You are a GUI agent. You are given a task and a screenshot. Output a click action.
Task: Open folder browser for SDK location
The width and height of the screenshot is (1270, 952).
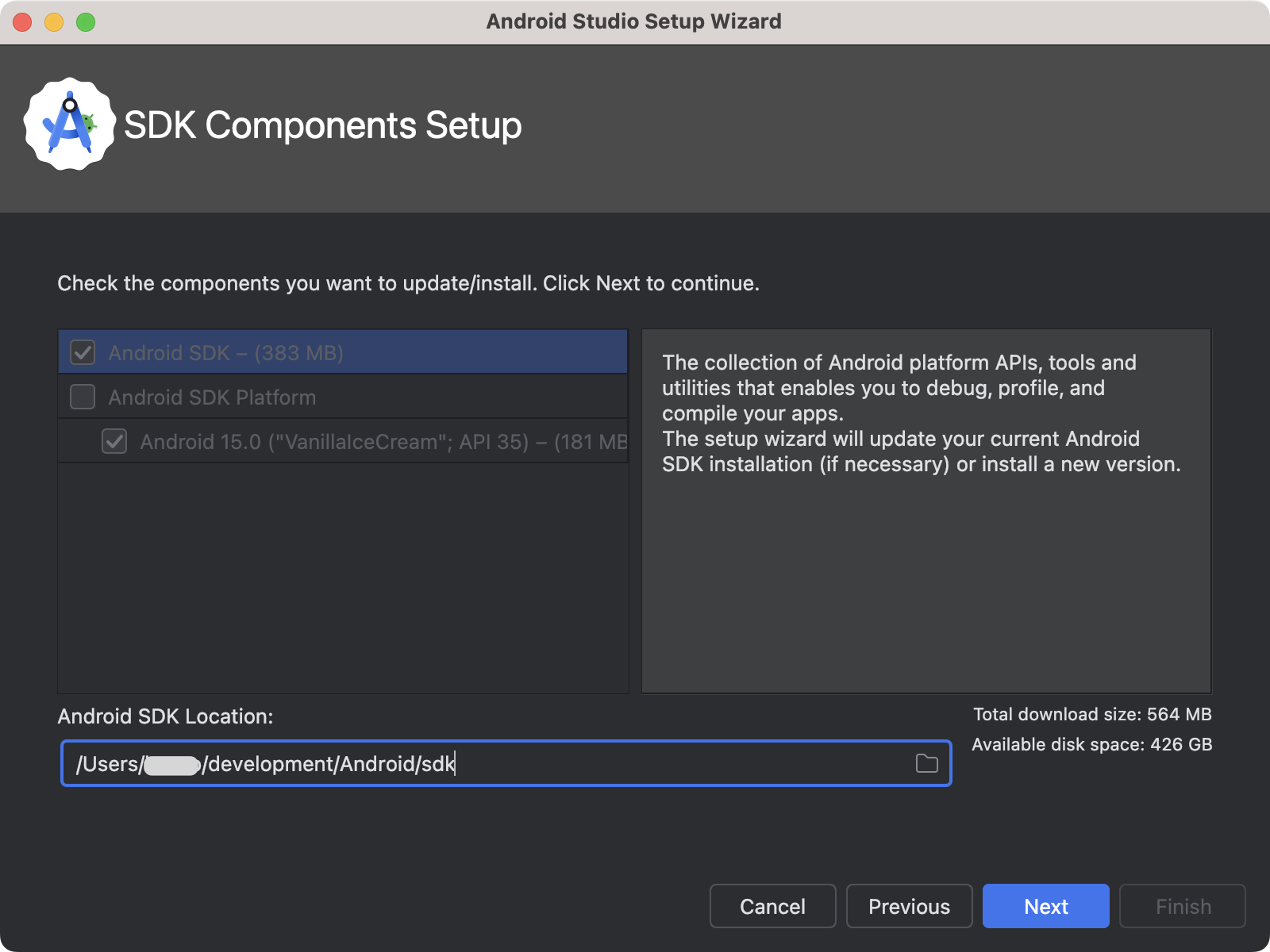pyautogui.click(x=926, y=764)
